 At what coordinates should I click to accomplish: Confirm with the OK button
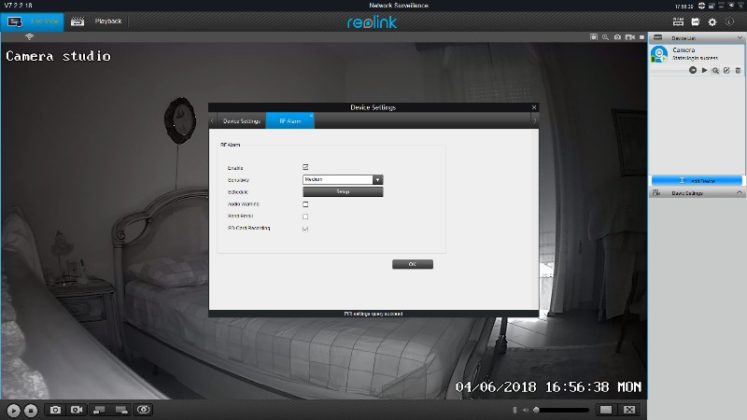[x=413, y=264]
